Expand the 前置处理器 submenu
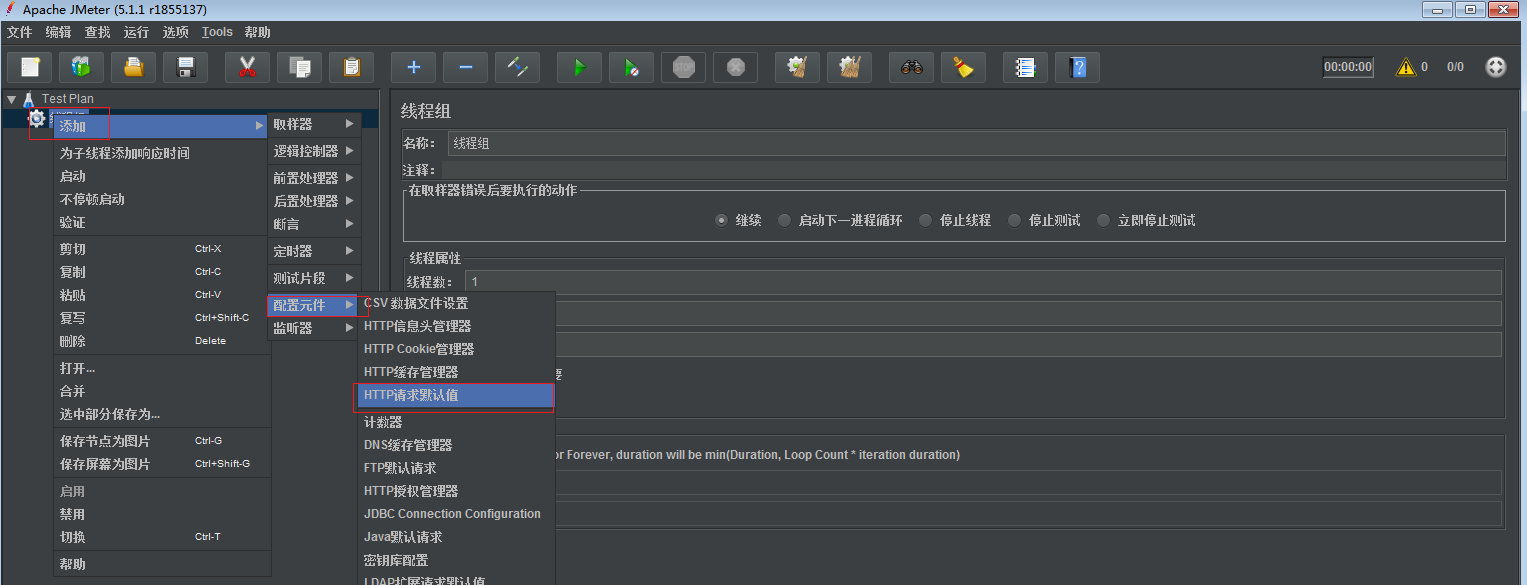The width and height of the screenshot is (1527, 585). click(x=314, y=178)
